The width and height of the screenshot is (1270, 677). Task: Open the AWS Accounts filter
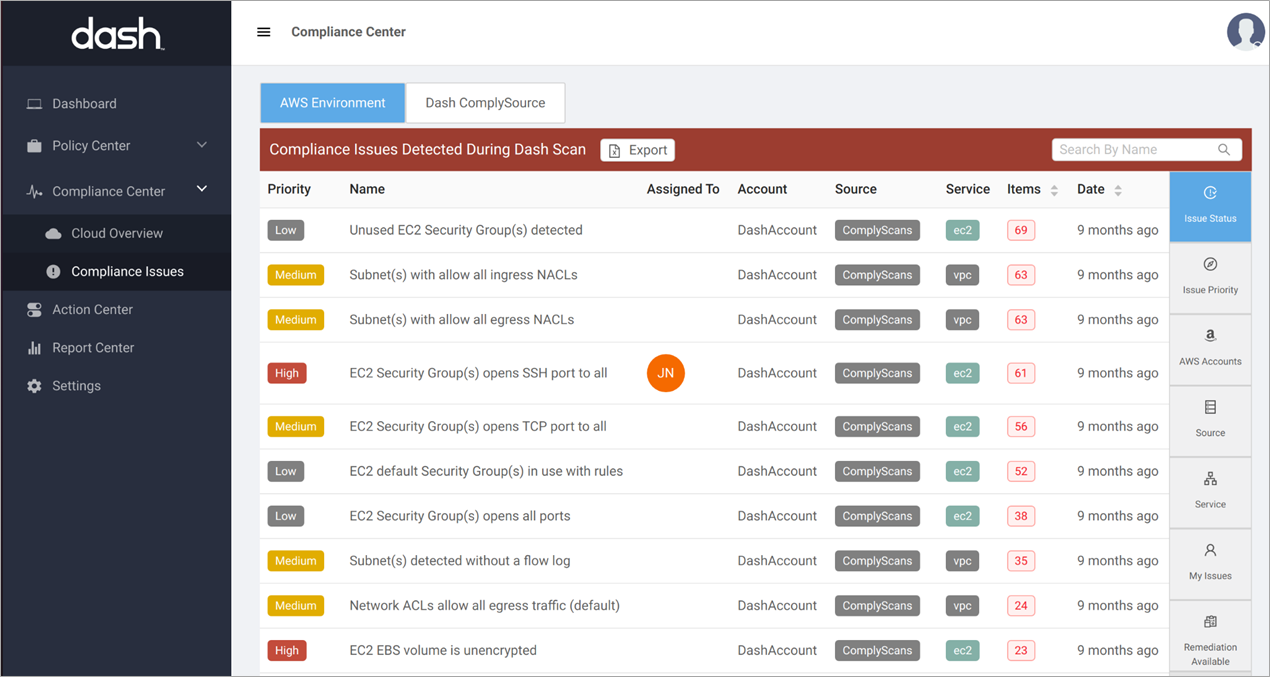(x=1210, y=350)
